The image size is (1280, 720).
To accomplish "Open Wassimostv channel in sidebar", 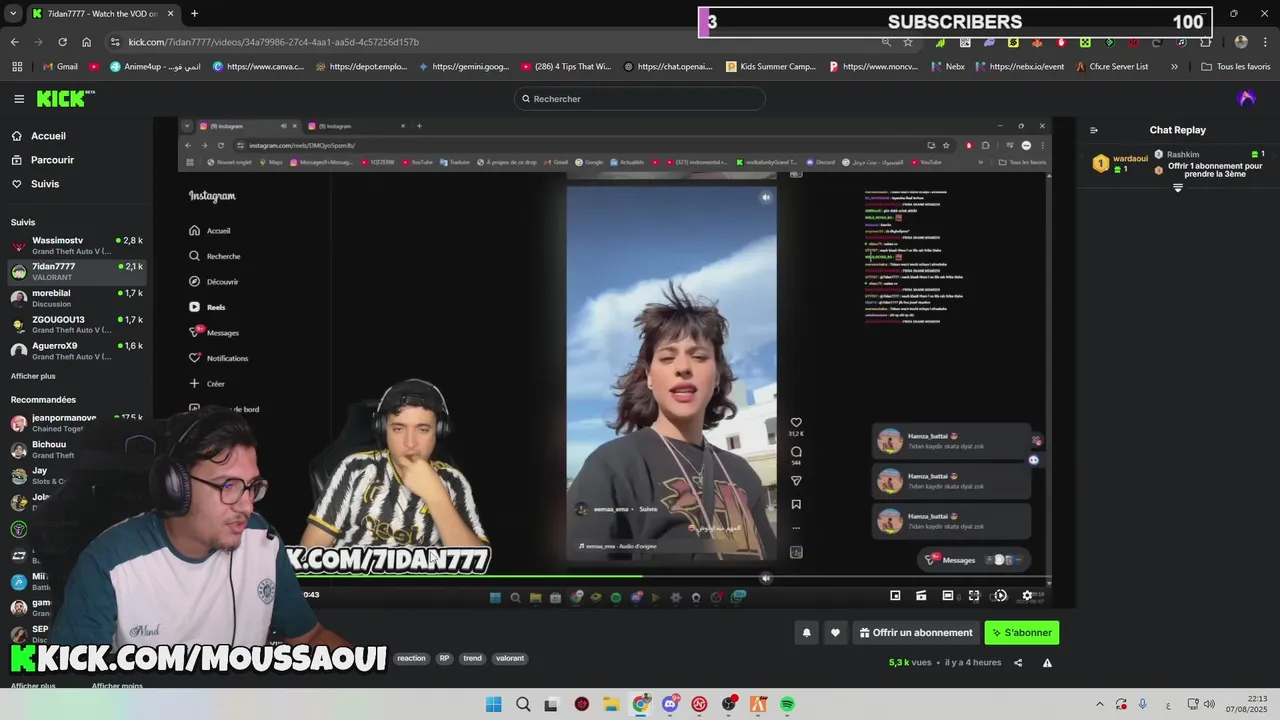I will 77,245.
